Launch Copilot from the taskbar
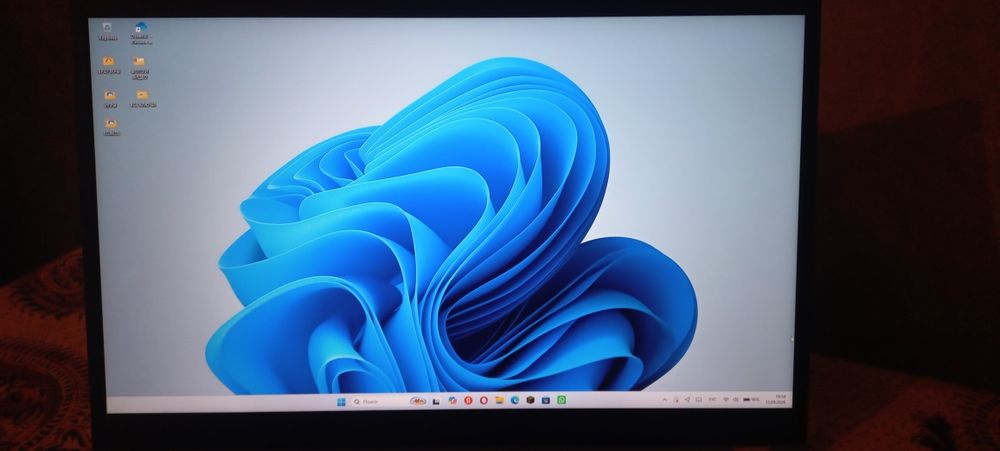The image size is (1000, 451). pos(453,401)
